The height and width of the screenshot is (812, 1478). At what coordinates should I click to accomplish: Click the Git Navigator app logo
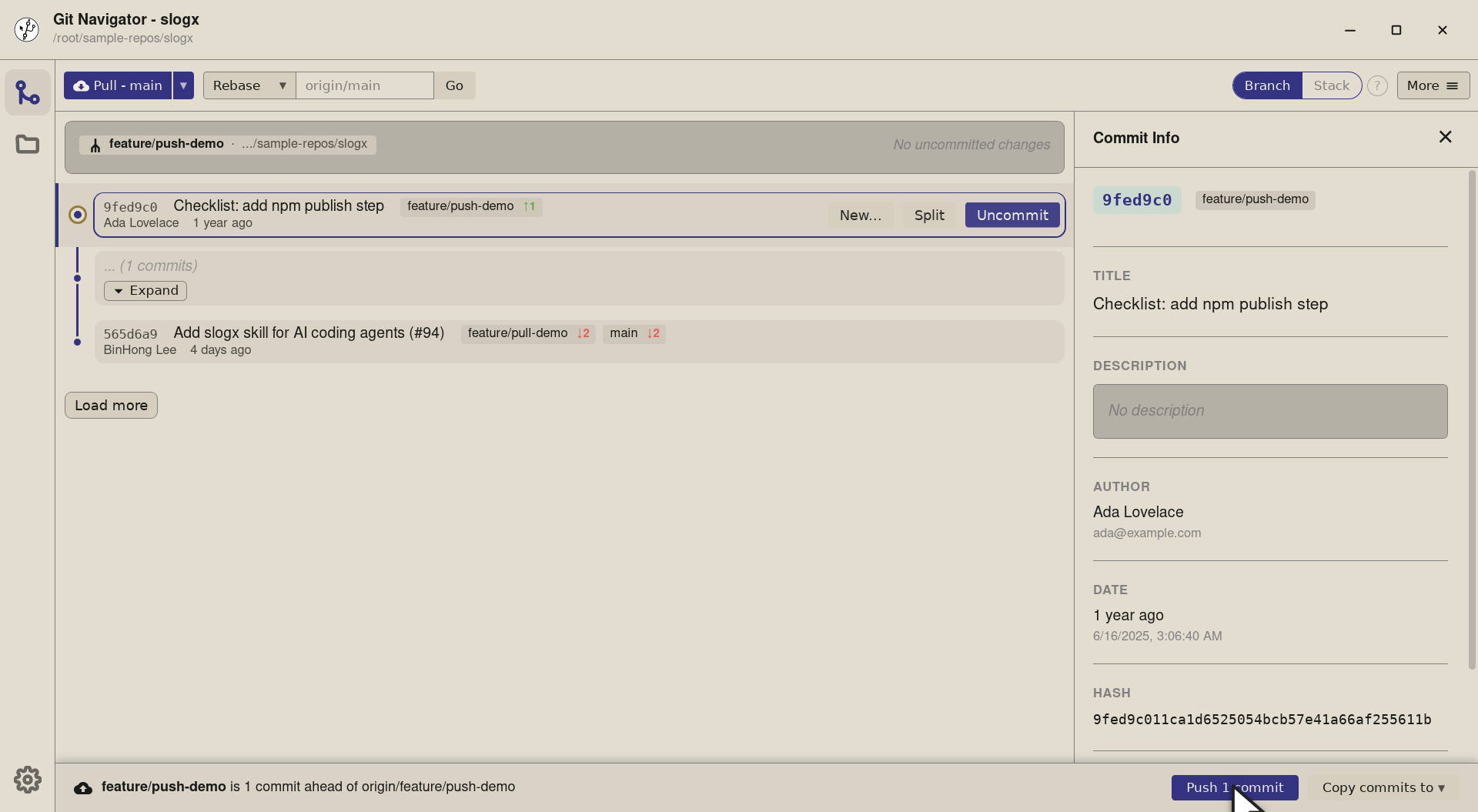tap(27, 29)
